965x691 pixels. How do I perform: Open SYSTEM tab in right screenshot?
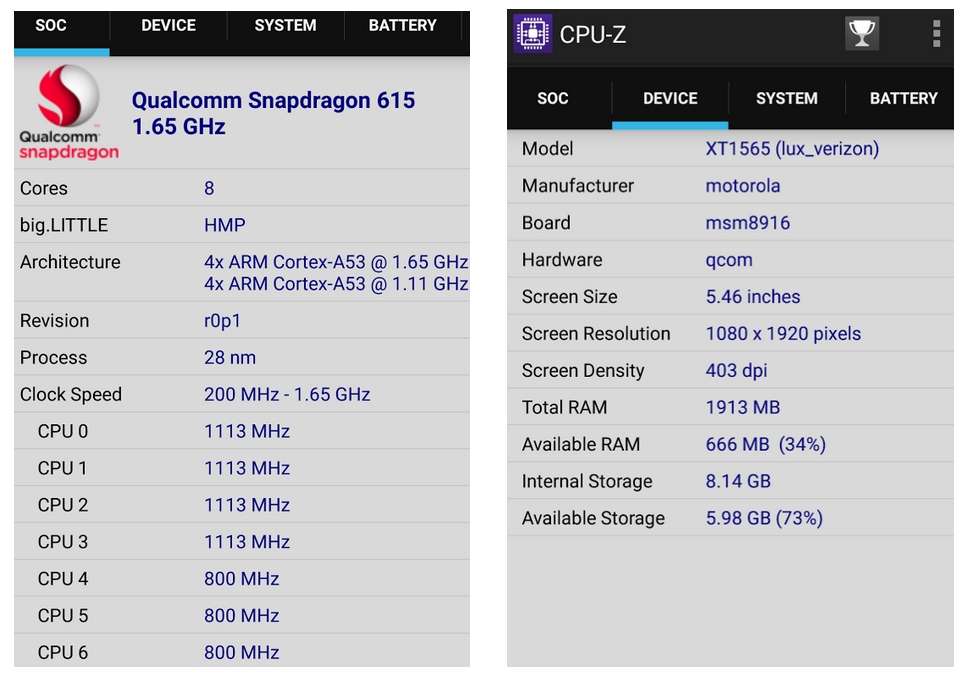(x=787, y=98)
